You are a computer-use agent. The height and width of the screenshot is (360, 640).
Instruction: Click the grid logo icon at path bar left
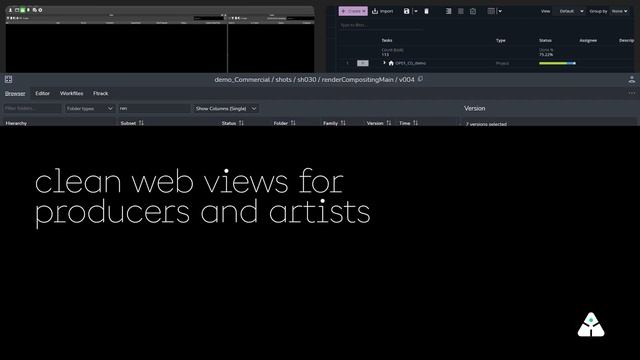pos(9,79)
